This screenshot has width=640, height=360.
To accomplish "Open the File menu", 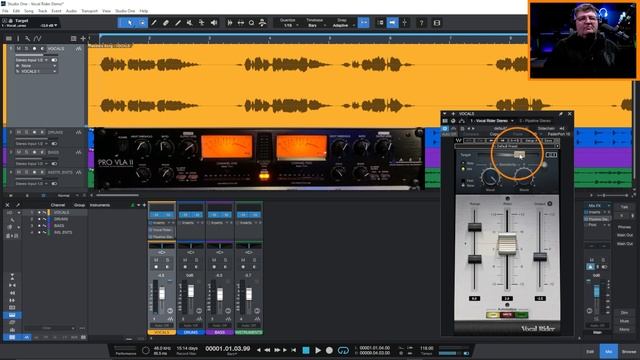I will (x=5, y=11).
